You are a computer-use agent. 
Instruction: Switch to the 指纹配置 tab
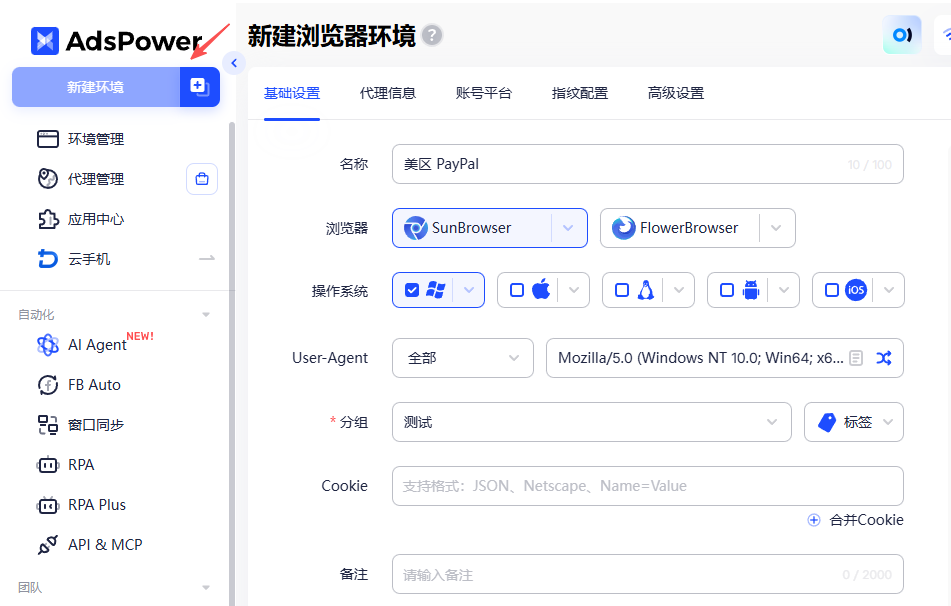click(580, 93)
